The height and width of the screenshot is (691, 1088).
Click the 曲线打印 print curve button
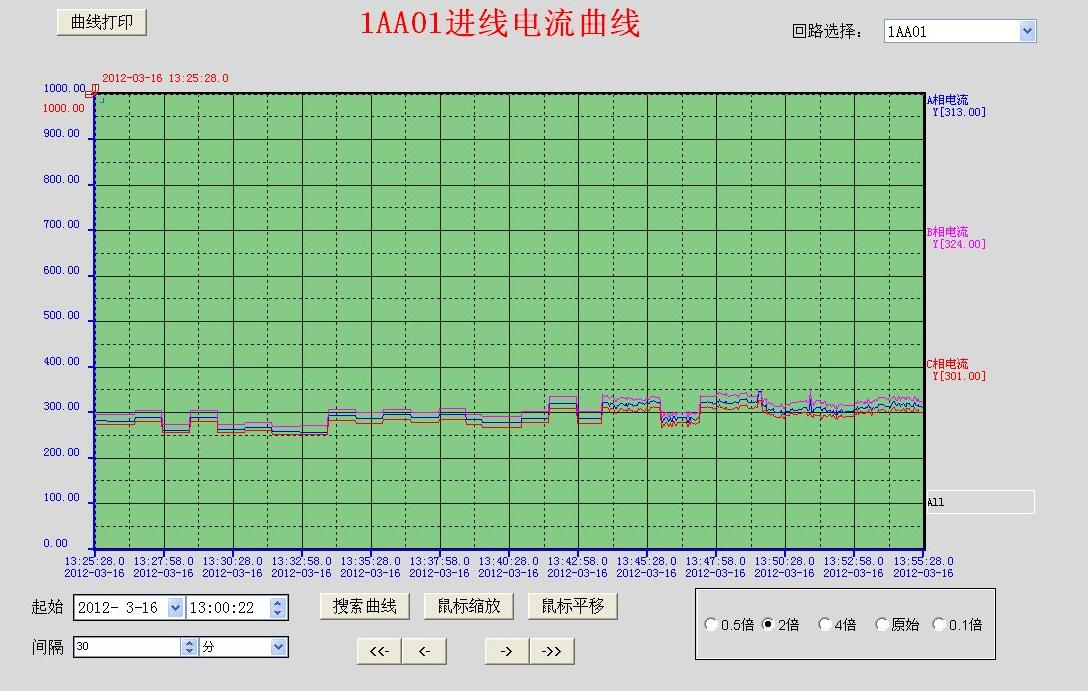[101, 23]
